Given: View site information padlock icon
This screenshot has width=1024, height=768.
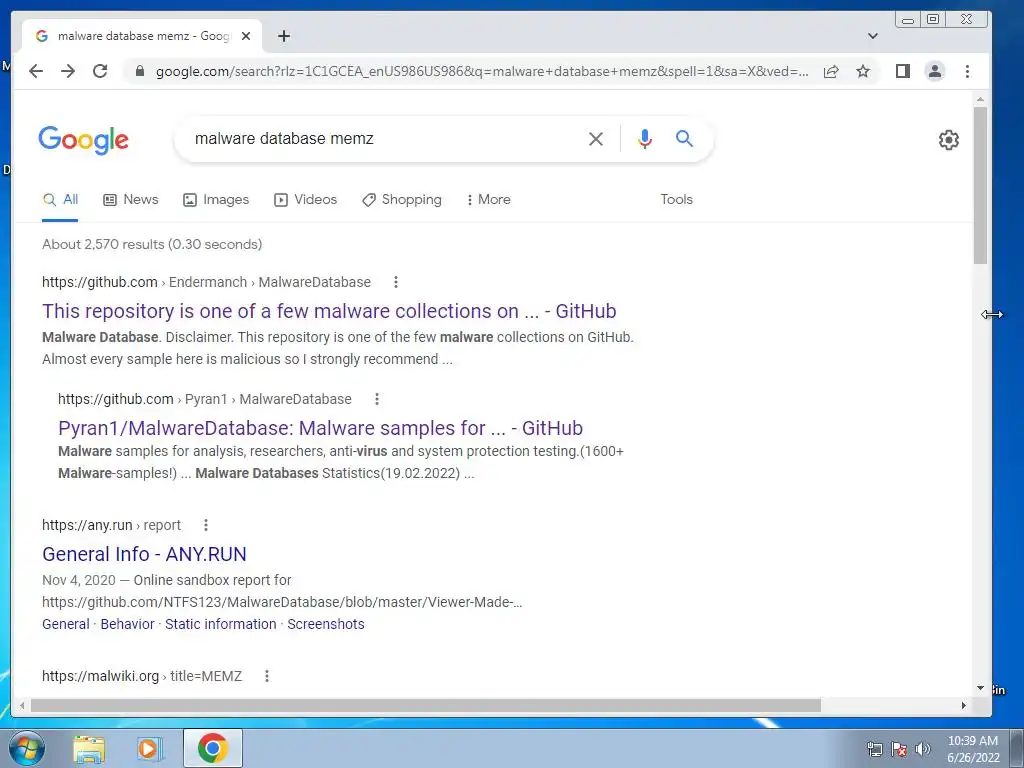Looking at the screenshot, I should click(x=139, y=71).
